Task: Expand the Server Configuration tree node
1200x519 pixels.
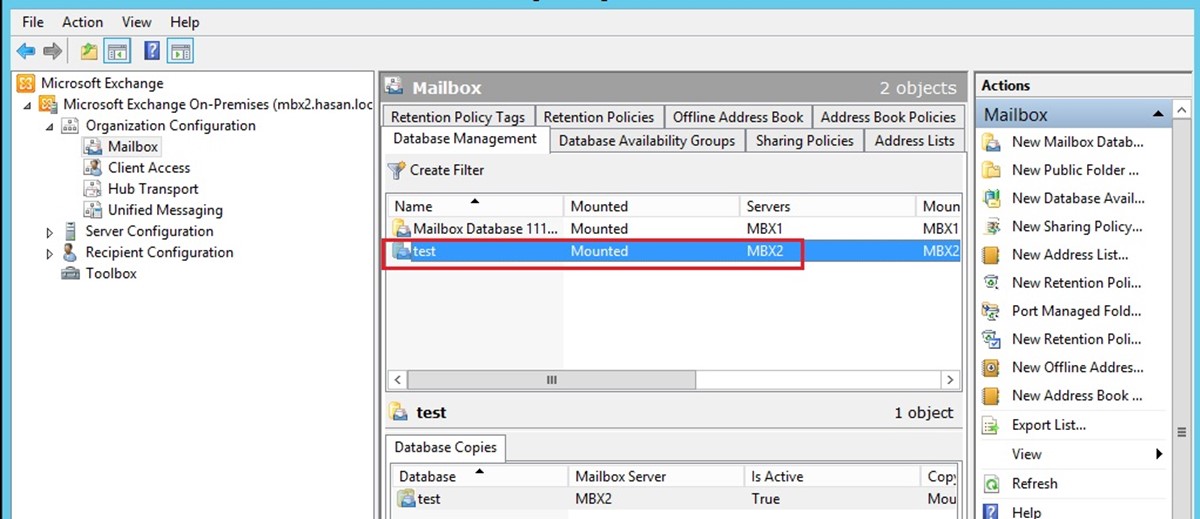Action: tap(50, 232)
